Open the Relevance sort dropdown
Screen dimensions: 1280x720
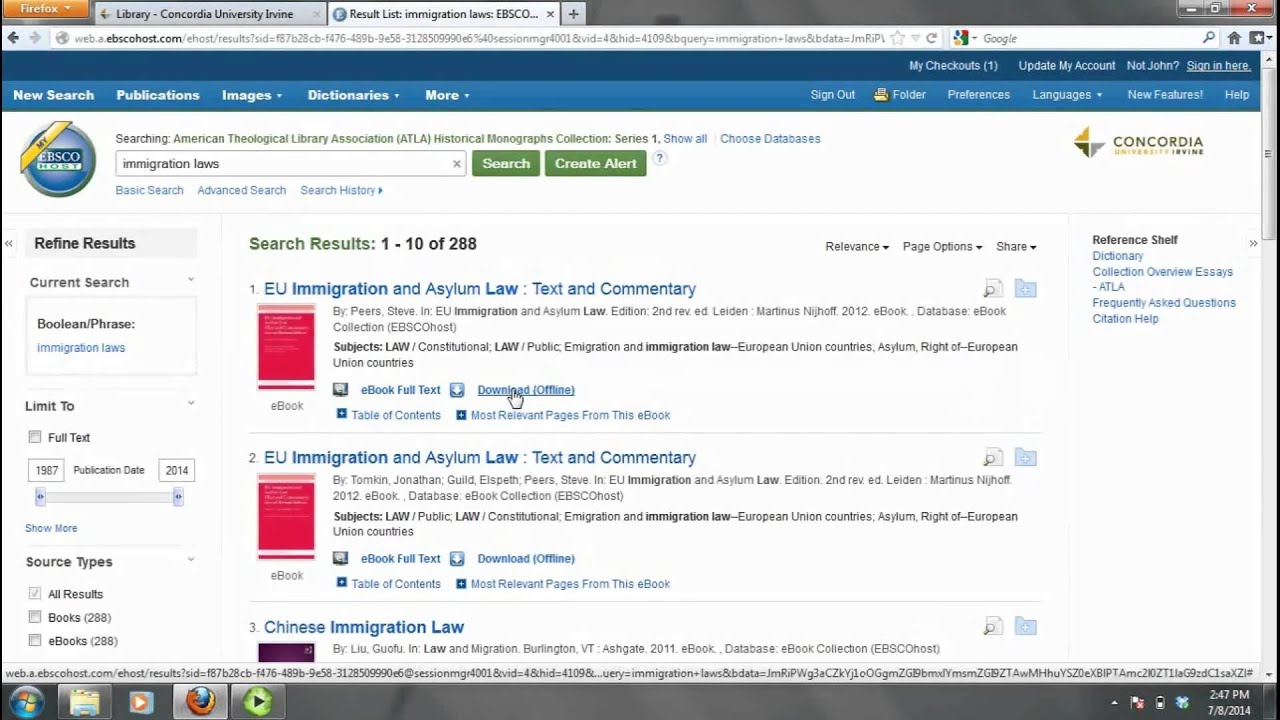pyautogui.click(x=857, y=247)
